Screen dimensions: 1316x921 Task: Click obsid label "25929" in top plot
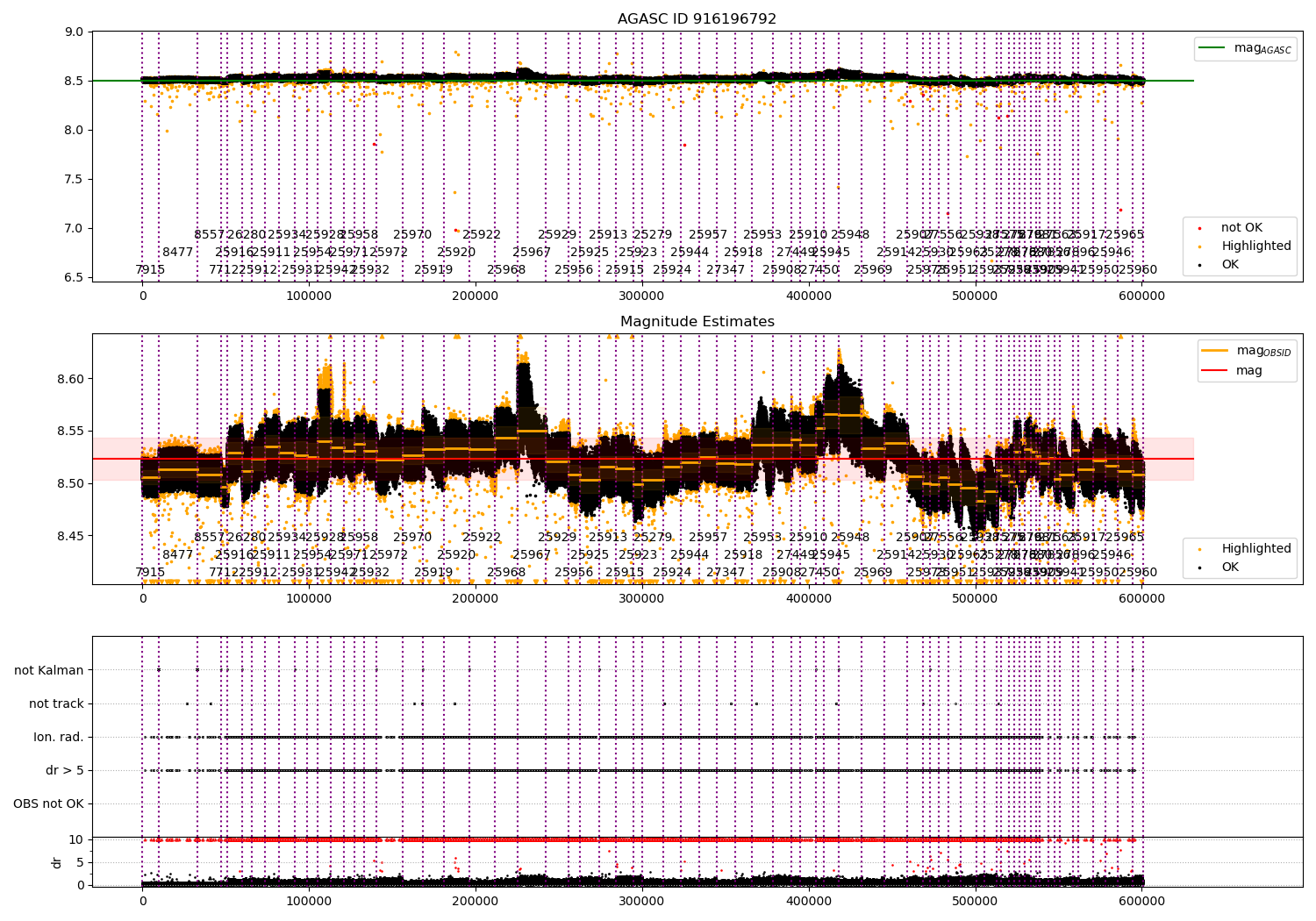point(557,235)
